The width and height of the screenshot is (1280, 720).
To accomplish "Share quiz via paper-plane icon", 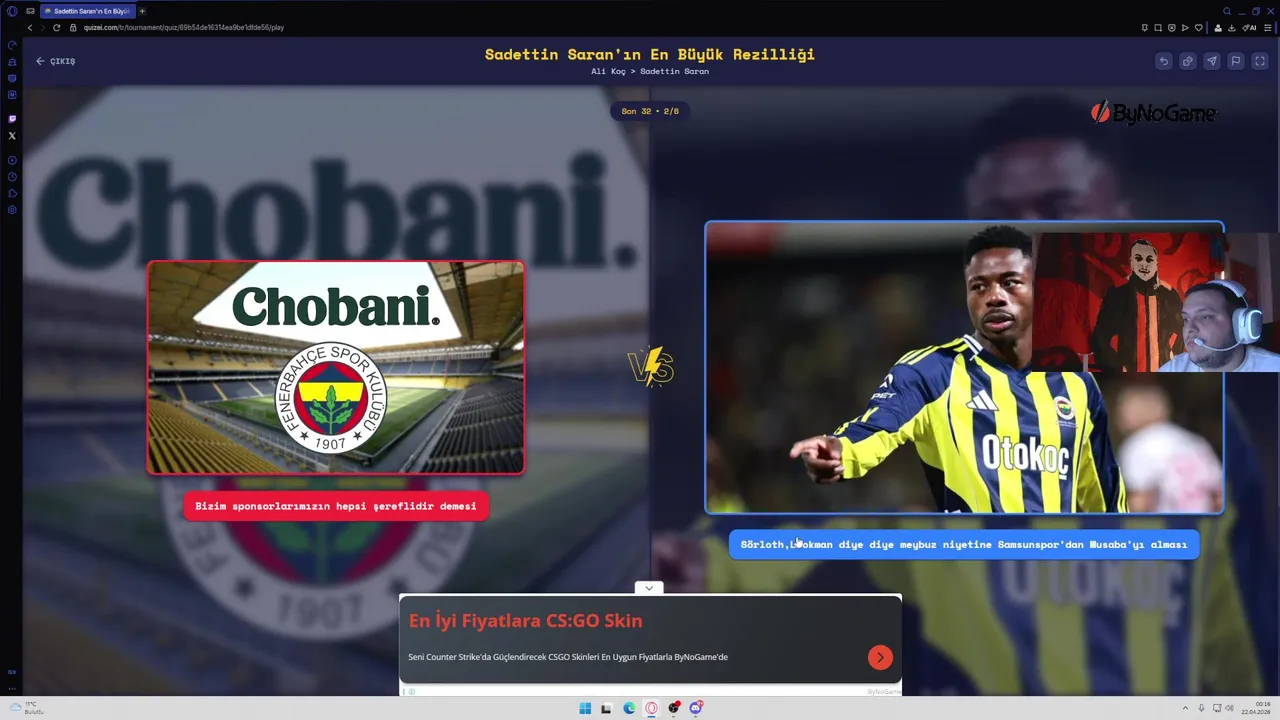I will [1212, 61].
